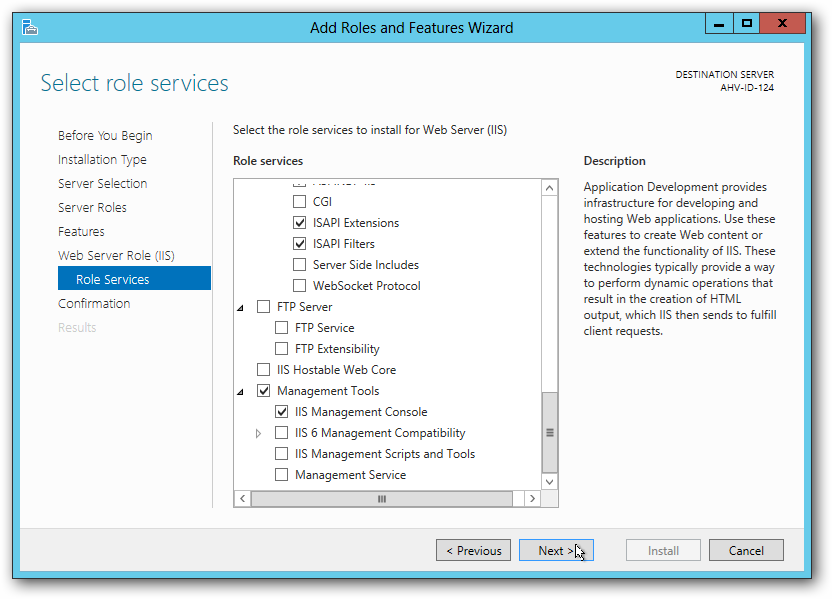Close the Add Roles and Features Wizard
Image resolution: width=832 pixels, height=599 pixels.
[783, 23]
